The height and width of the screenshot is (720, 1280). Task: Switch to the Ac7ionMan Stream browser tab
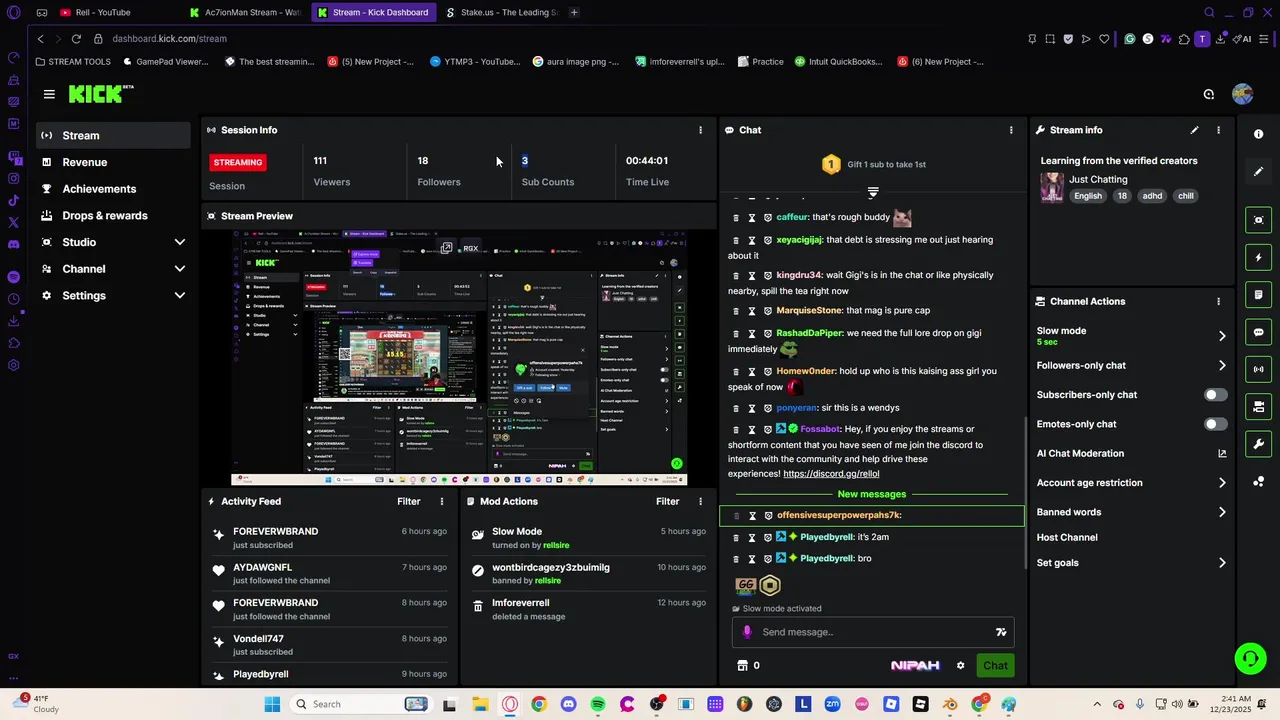pos(245,12)
